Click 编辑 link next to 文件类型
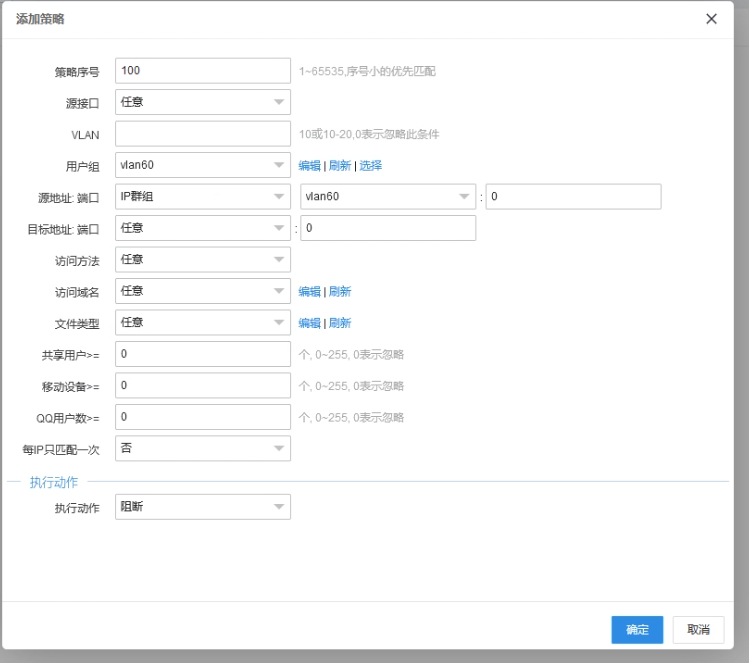Screen dimensions: 749x663 tap(309, 323)
